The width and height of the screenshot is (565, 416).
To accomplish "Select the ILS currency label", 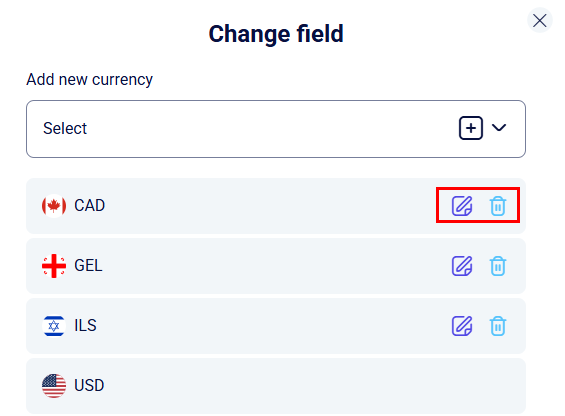I will pos(85,326).
